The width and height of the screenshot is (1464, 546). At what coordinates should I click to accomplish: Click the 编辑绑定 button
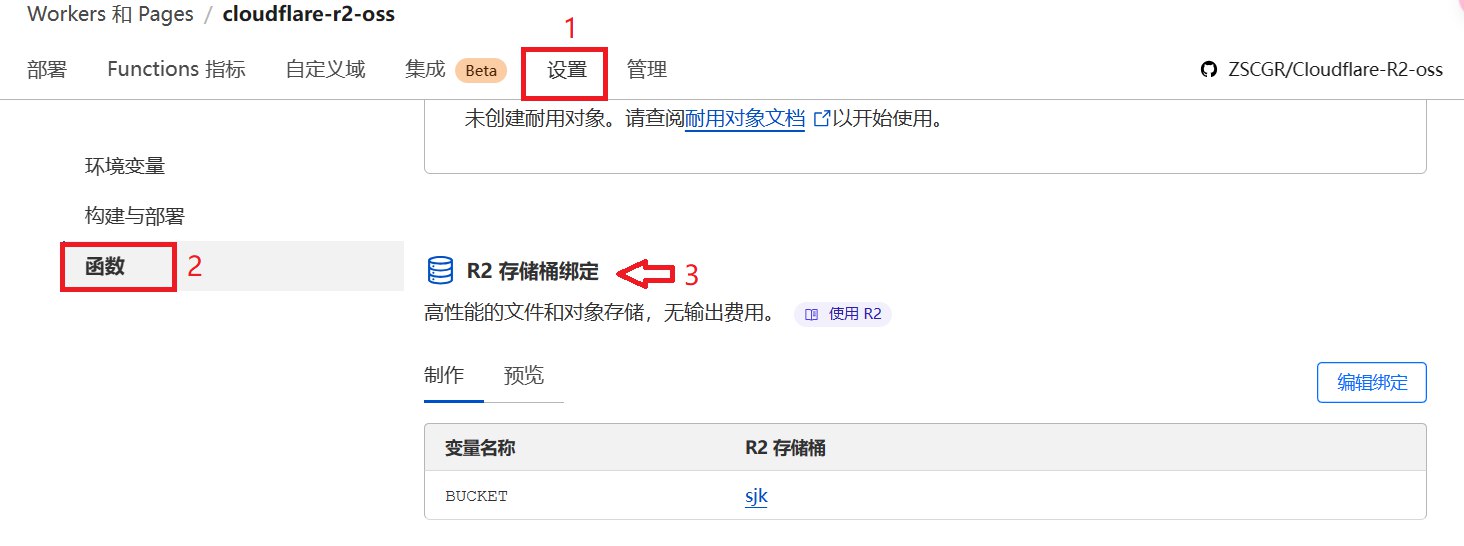pyautogui.click(x=1372, y=383)
